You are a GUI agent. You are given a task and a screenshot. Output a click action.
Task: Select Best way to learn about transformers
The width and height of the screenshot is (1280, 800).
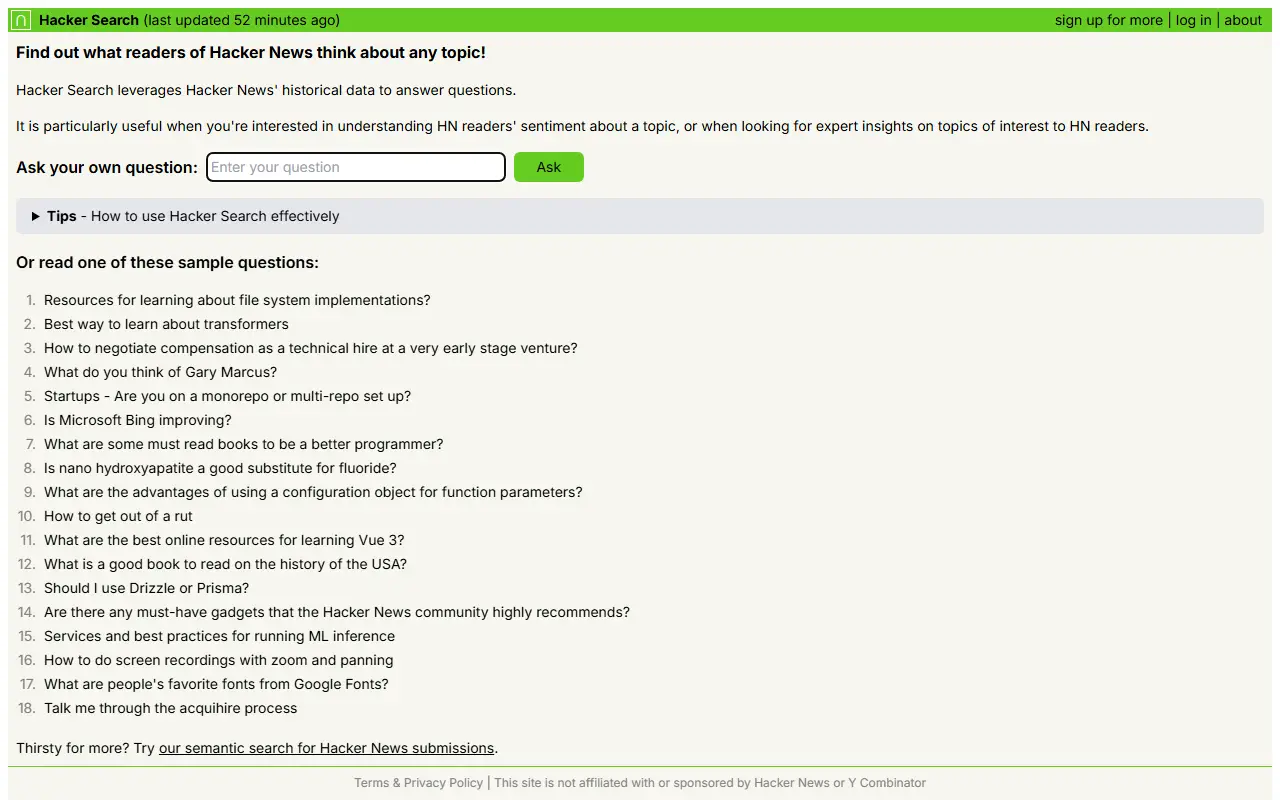(x=166, y=324)
